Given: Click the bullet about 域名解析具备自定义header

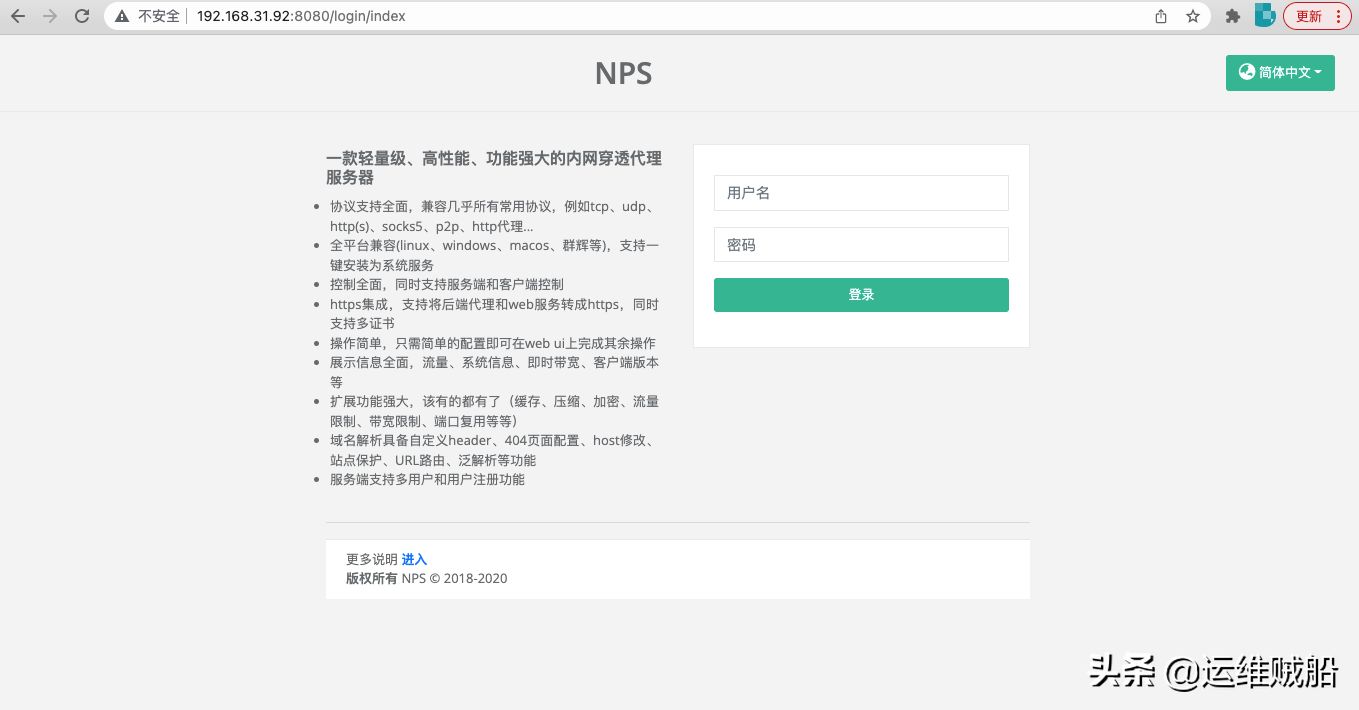Looking at the screenshot, I should (494, 450).
